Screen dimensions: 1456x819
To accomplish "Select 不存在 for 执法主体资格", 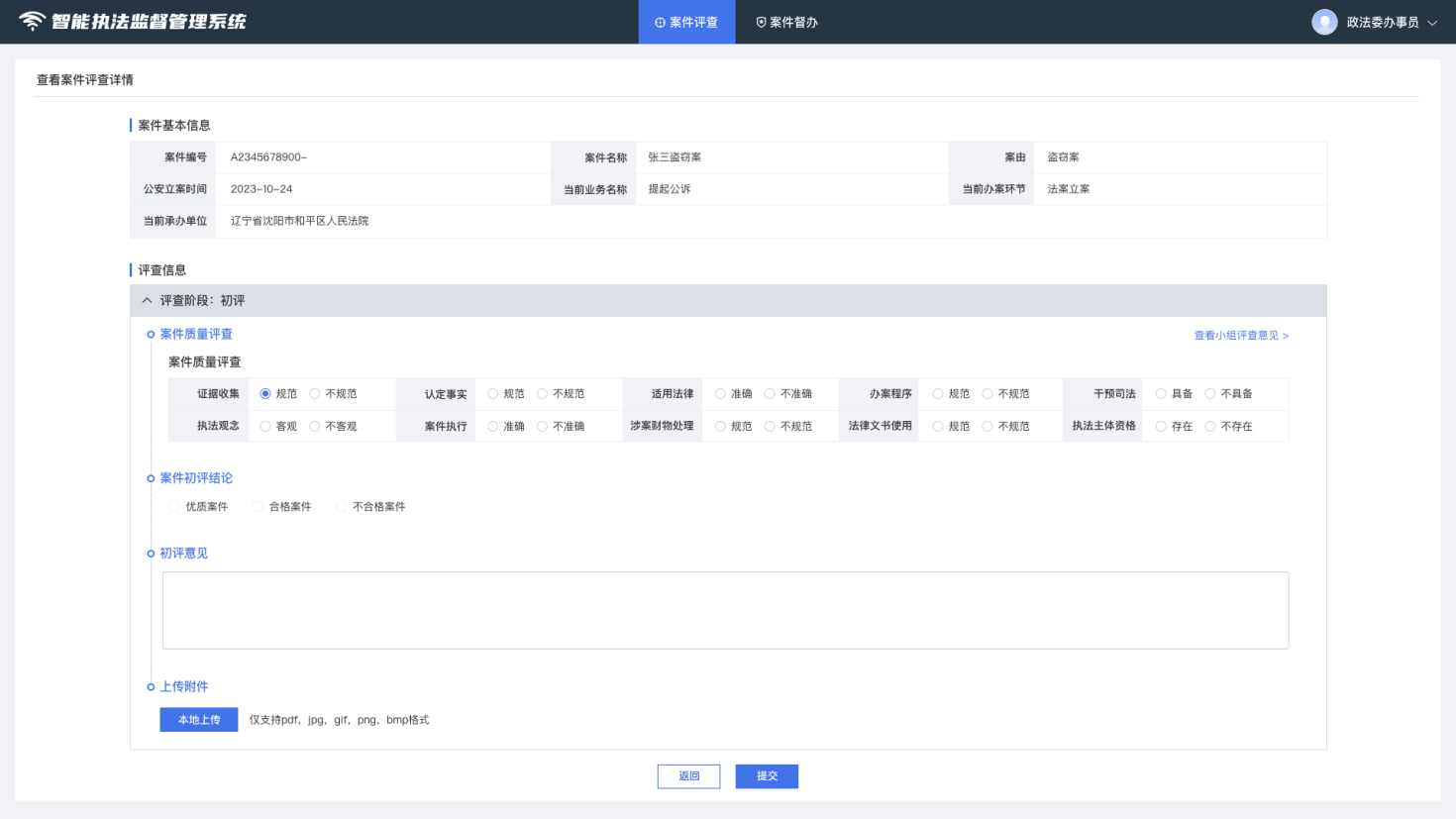I will 1210,427.
